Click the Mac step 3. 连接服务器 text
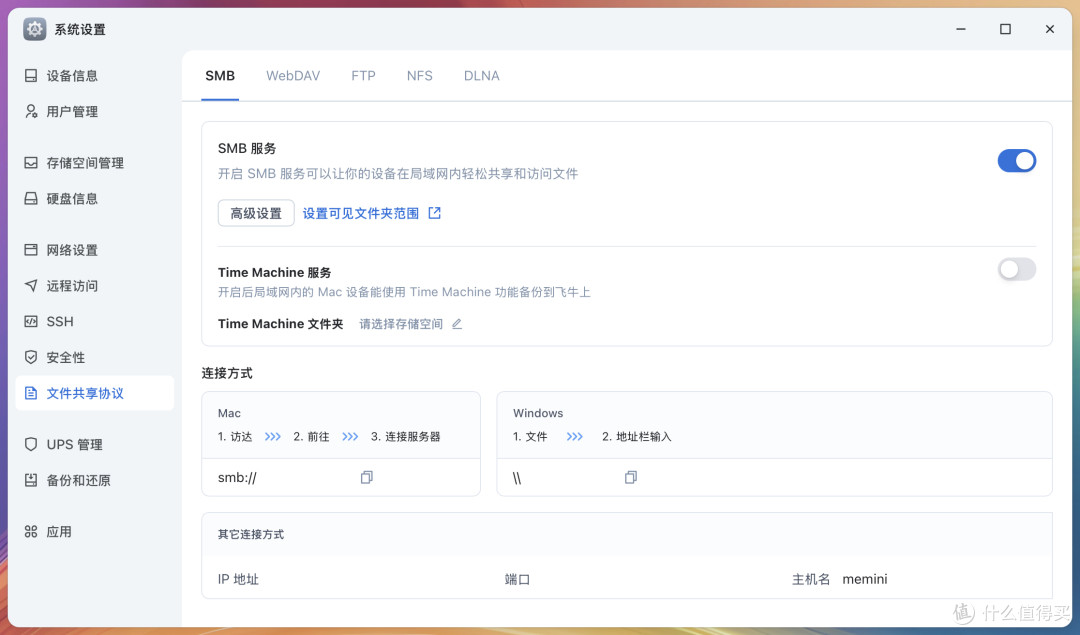Screen dimensions: 1080x635 coord(406,437)
